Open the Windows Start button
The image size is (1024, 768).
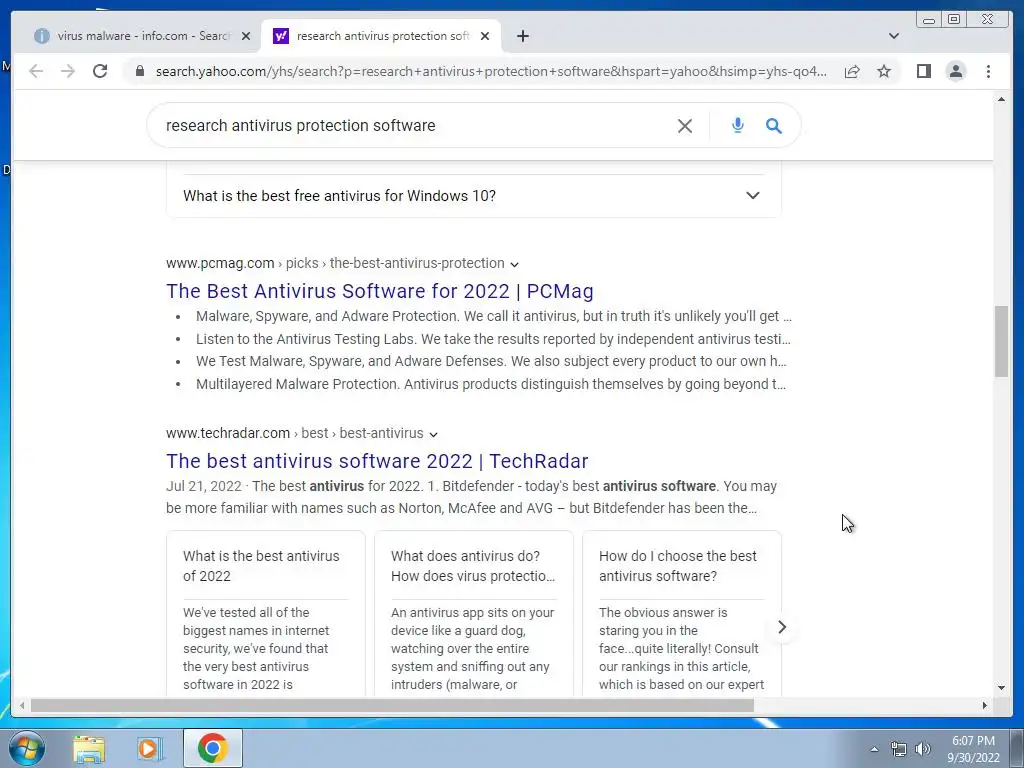pos(27,748)
